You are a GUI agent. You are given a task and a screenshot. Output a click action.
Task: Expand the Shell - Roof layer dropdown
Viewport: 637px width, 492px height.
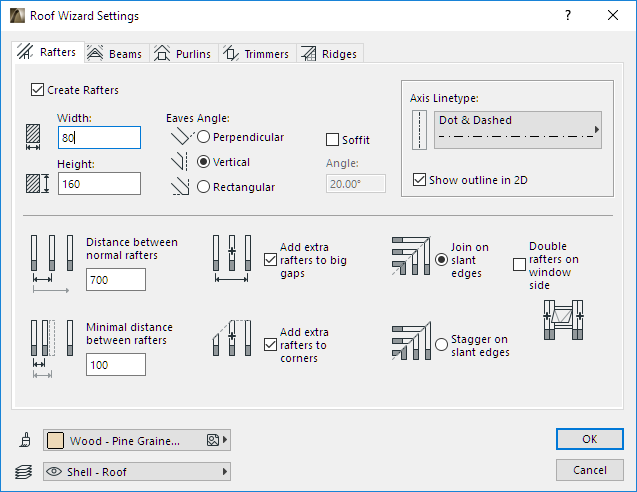137,471
